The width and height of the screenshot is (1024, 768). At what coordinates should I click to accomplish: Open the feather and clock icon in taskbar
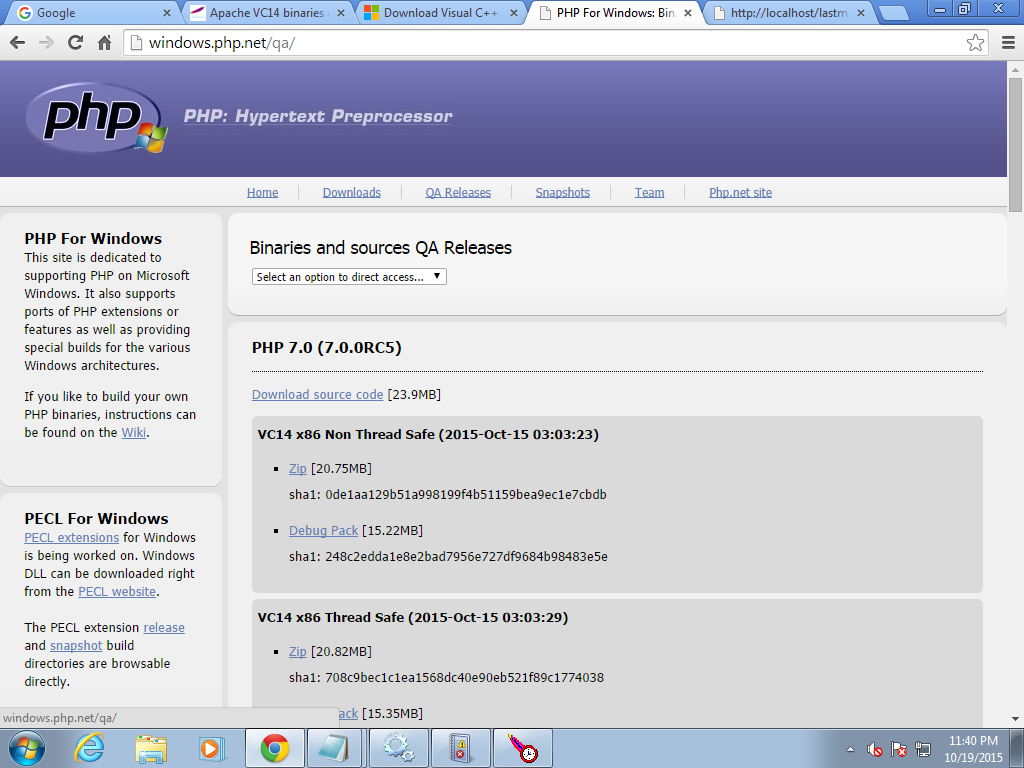[x=522, y=748]
